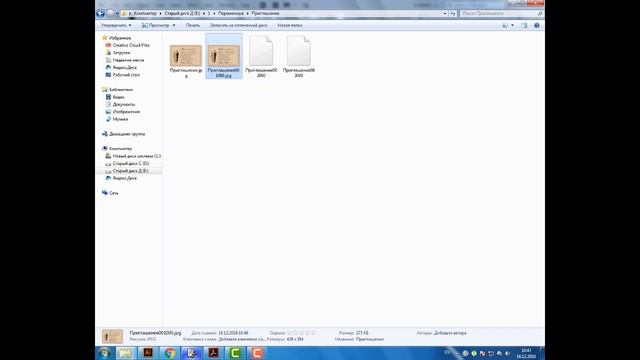Select folder 1 in the address breadcrumb

point(209,13)
